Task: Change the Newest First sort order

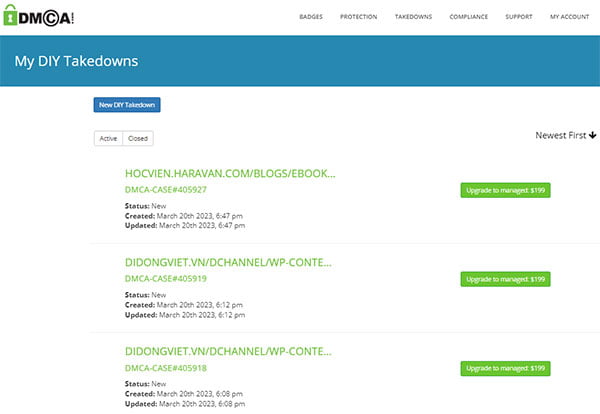Action: tap(566, 135)
